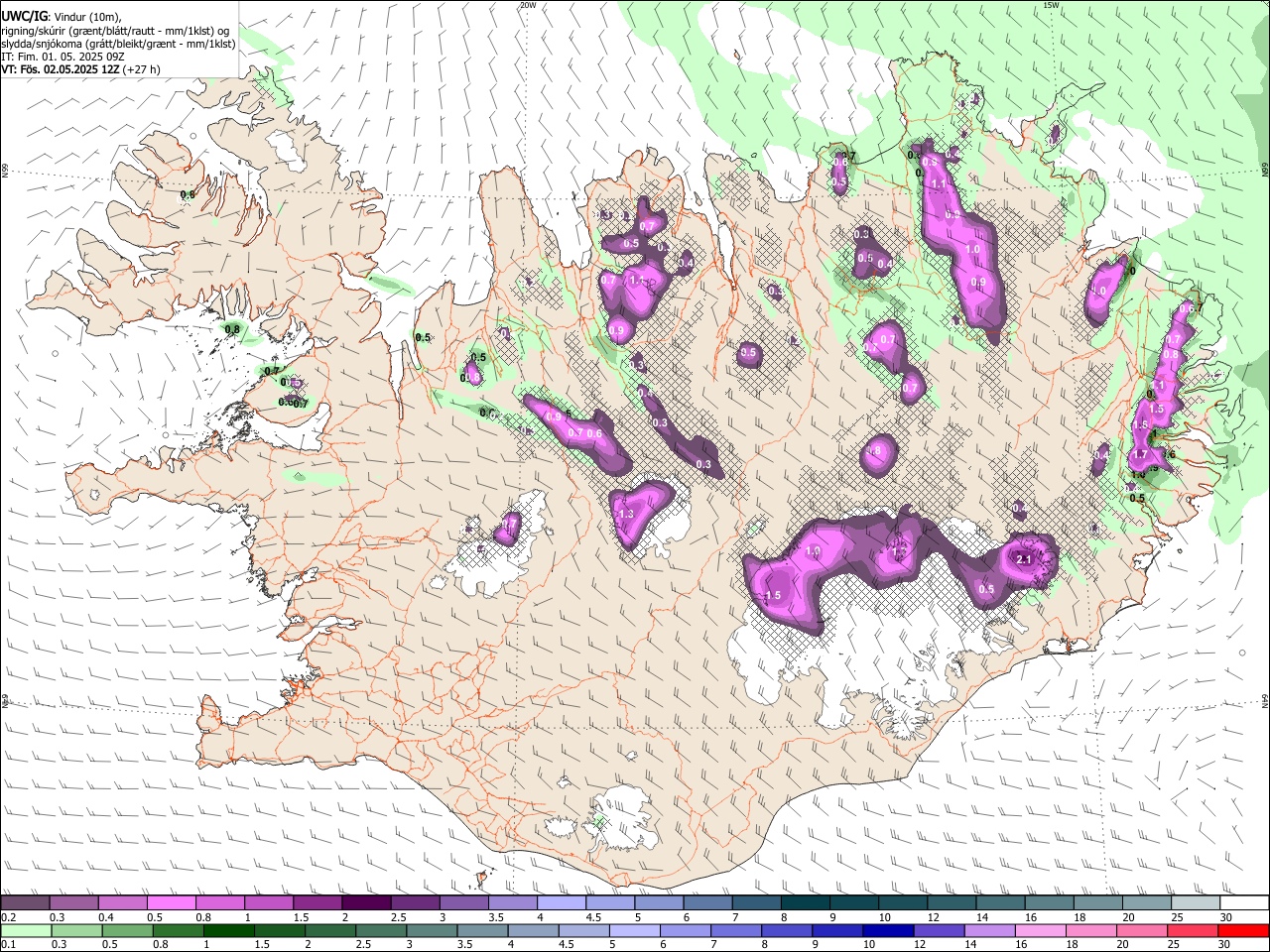The image size is (1270, 952).
Task: Click the '20W' longitude label at top
Action: pos(528,5)
